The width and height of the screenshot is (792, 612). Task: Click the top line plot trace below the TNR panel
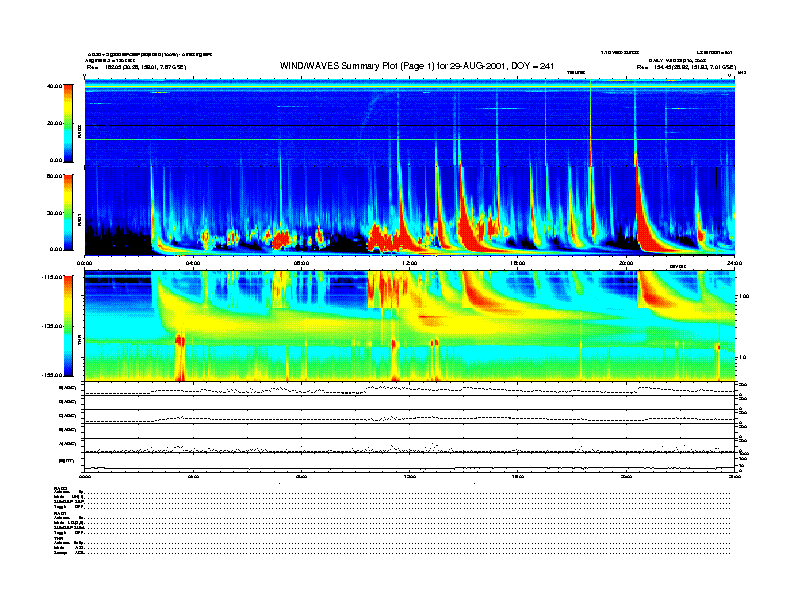coord(410,389)
